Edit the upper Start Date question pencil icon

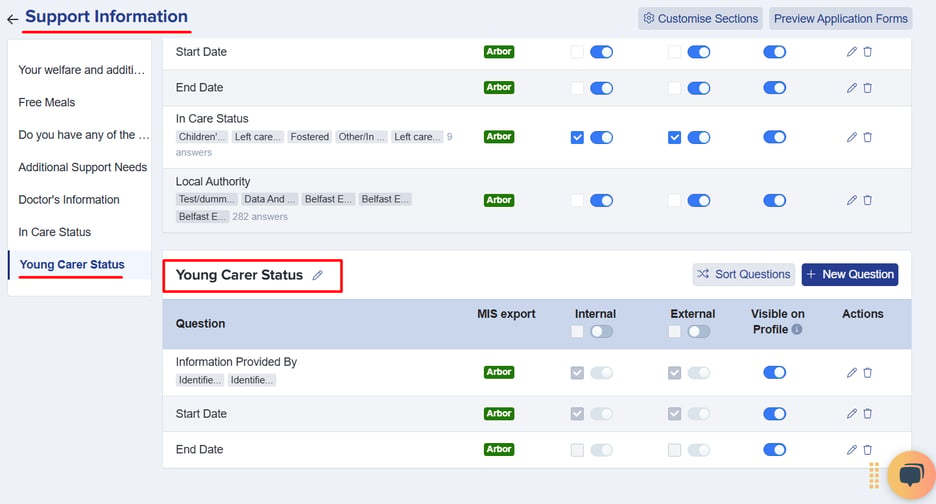[x=852, y=52]
